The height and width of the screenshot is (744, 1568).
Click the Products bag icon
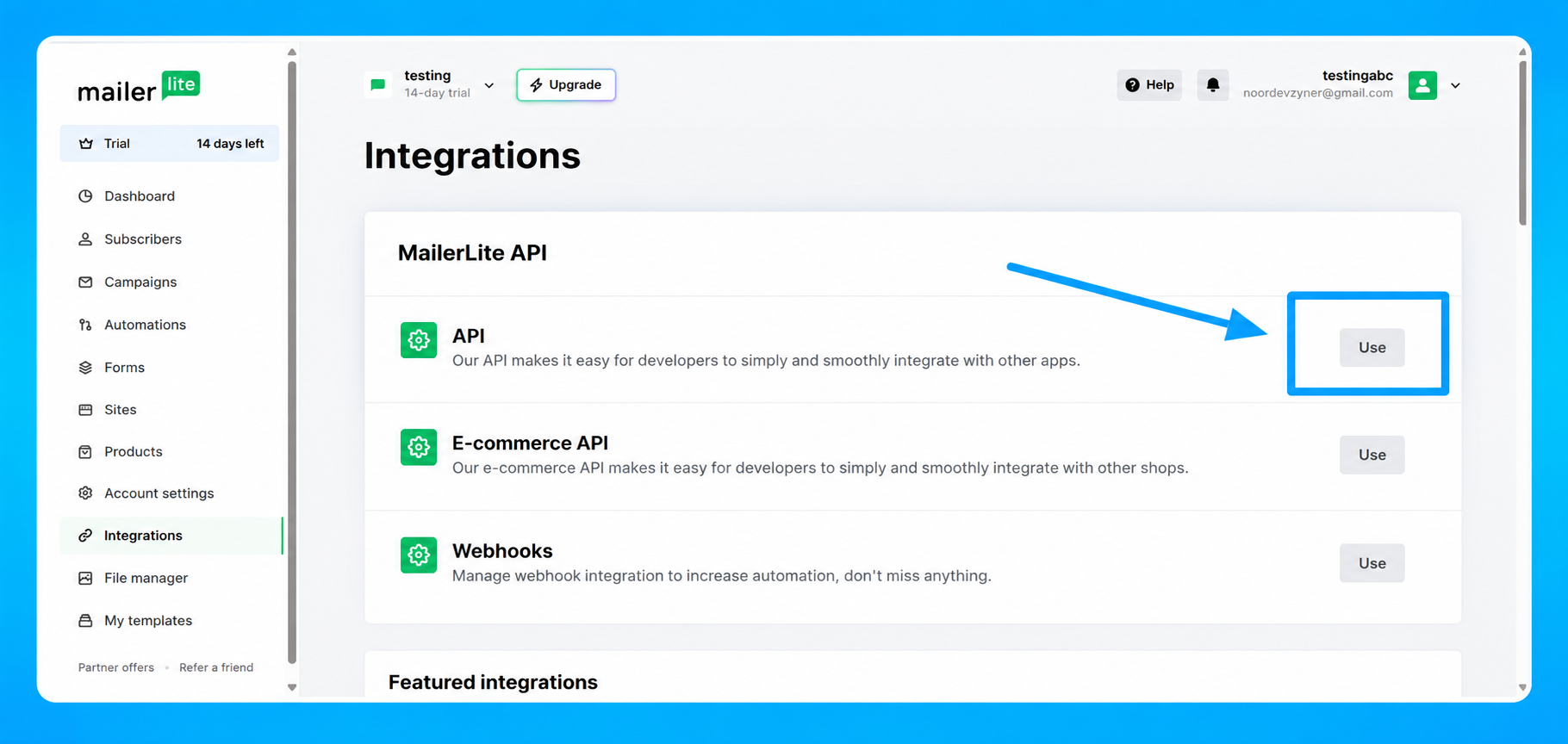point(85,452)
